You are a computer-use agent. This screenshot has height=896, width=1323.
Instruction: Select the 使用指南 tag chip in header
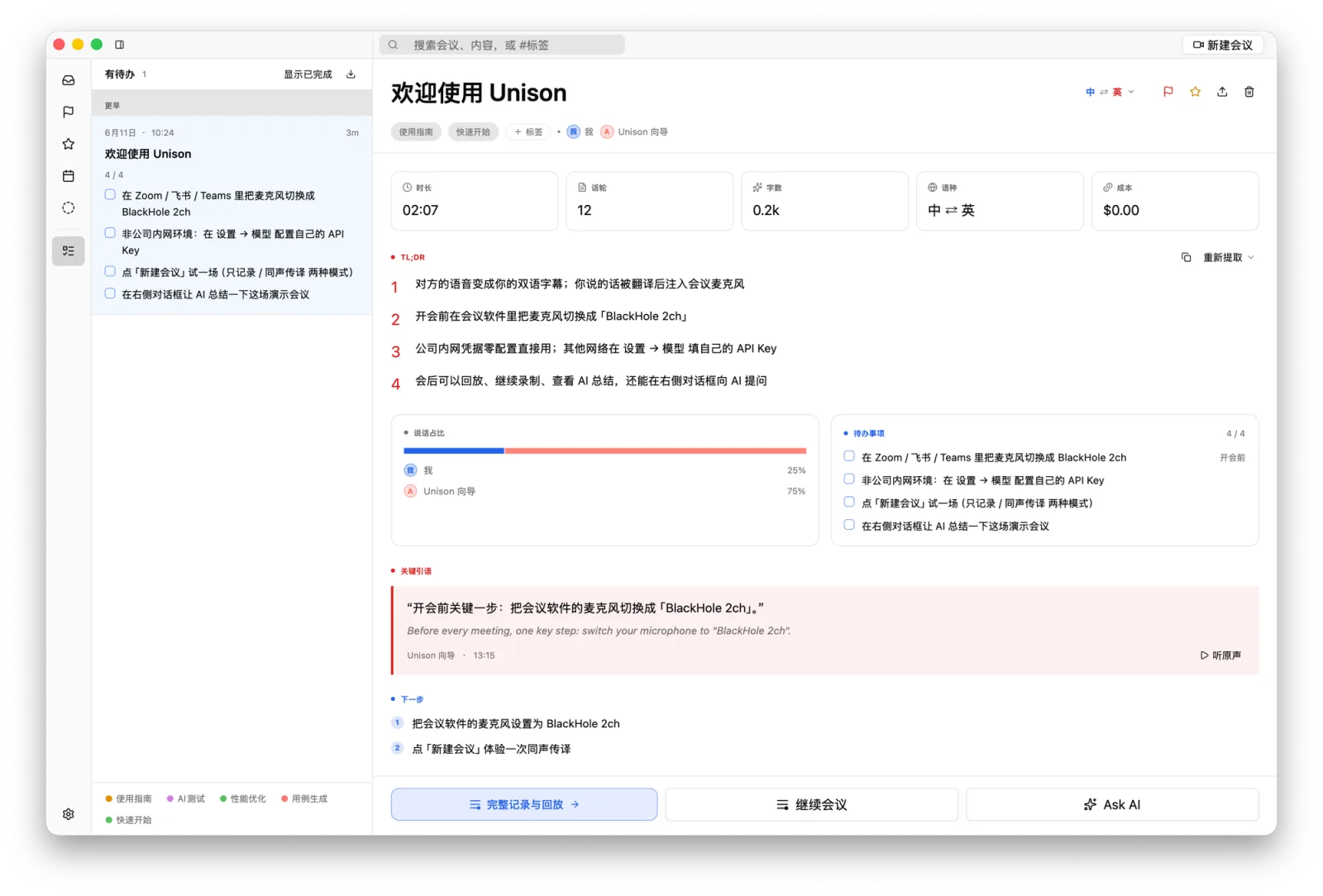click(x=416, y=131)
